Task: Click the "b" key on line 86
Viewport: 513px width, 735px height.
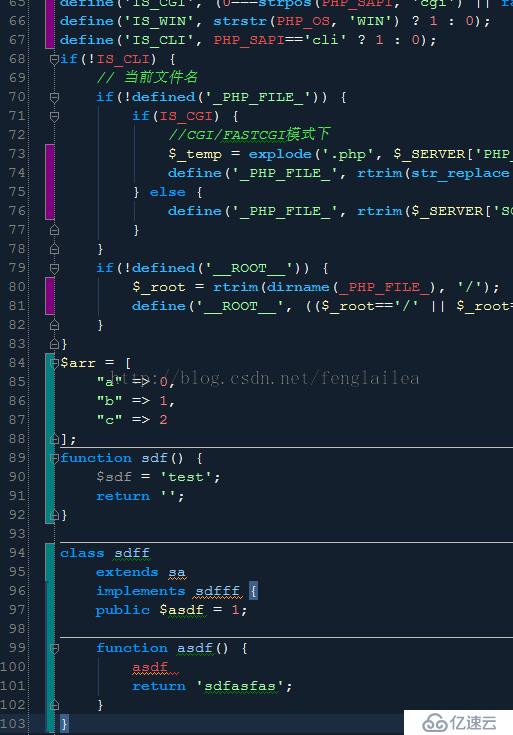Action: (110, 401)
